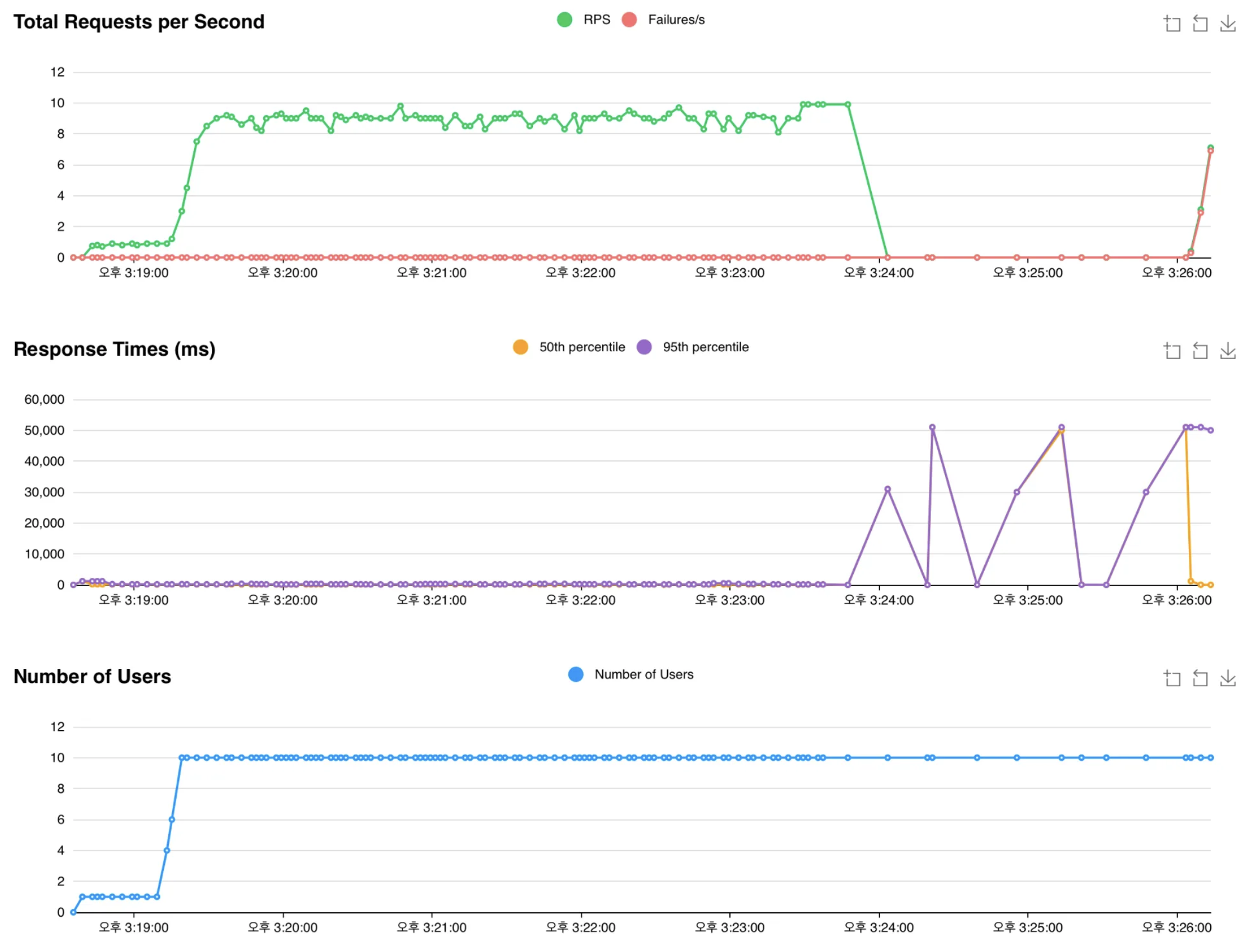Click the 6-user data point on users ramp-up
Screen dimensions: 1247x952
coord(172,819)
